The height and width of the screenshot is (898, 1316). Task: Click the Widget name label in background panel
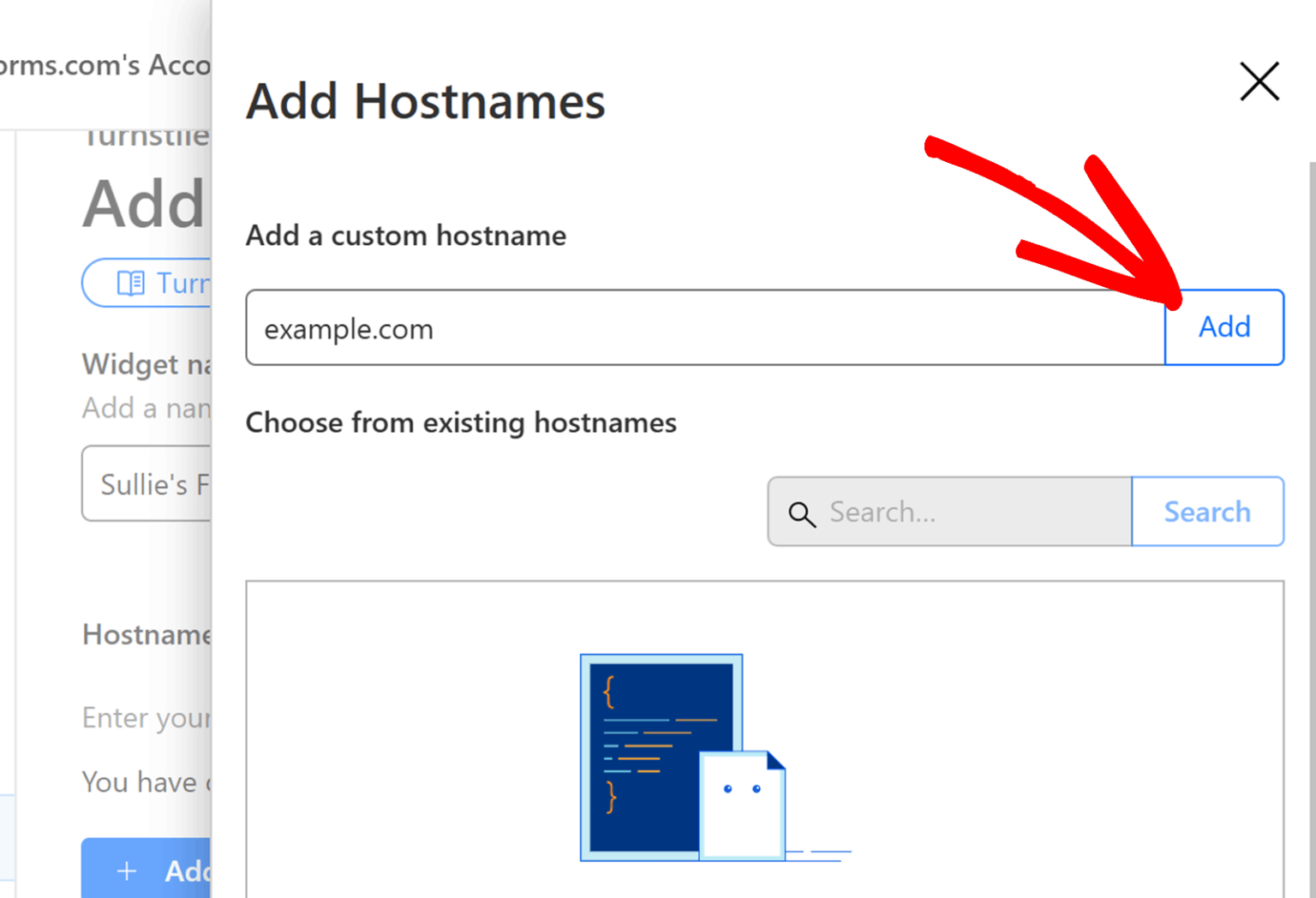coord(146,364)
